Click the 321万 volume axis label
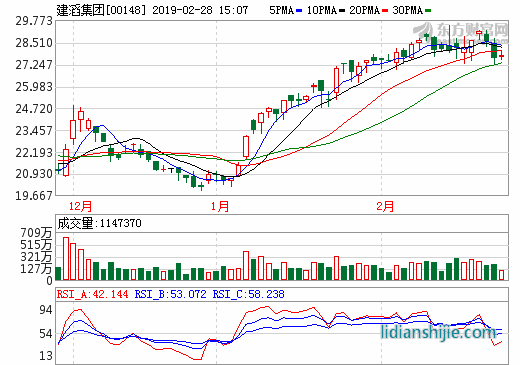This screenshot has height=365, width=520. click(x=36, y=257)
